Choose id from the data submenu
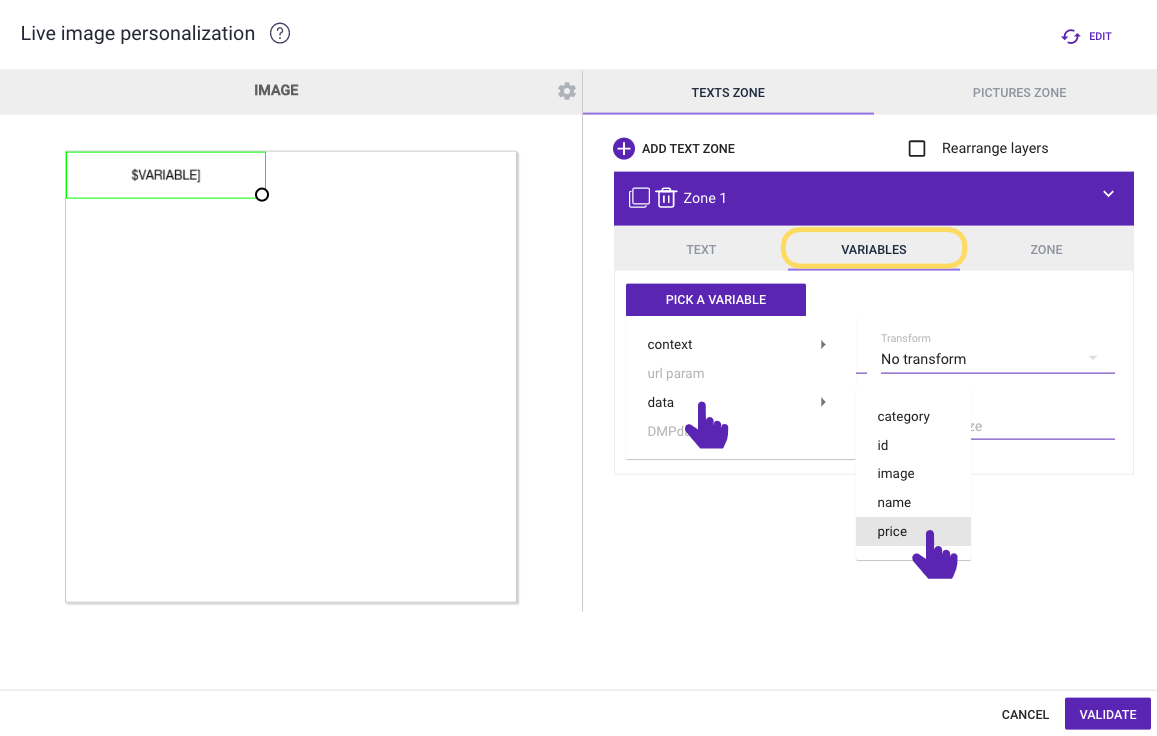This screenshot has height=736, width=1157. (913, 445)
